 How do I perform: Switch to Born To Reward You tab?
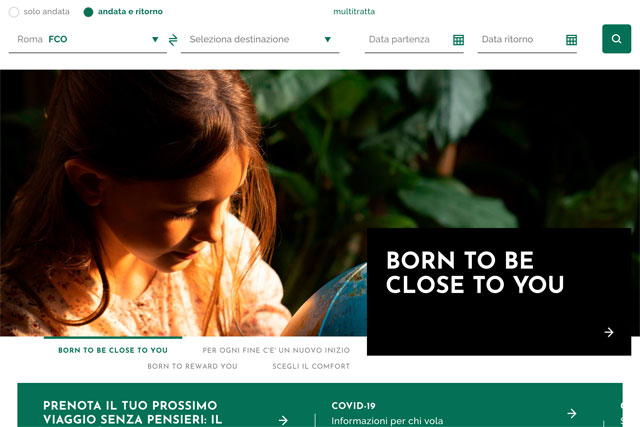pyautogui.click(x=192, y=366)
